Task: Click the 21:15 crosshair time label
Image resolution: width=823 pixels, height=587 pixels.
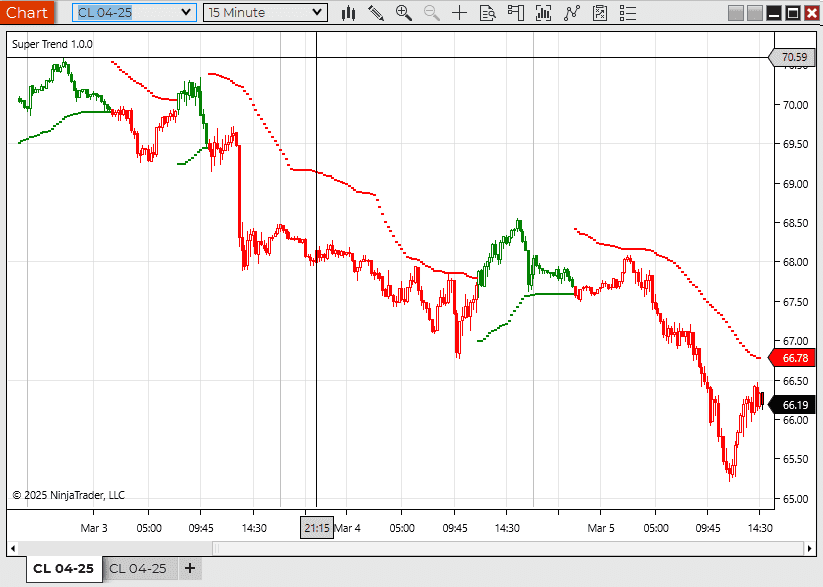Action: coord(317,528)
